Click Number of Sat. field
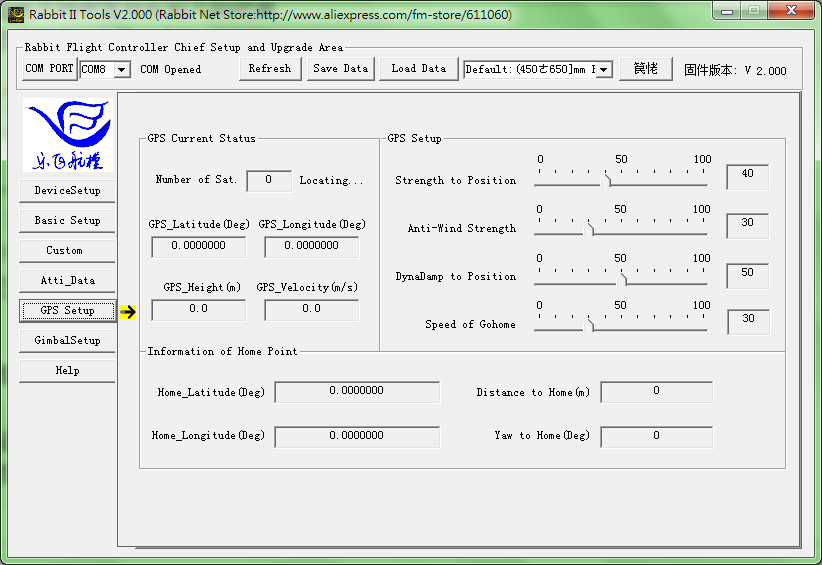This screenshot has width=822, height=565. [x=269, y=181]
